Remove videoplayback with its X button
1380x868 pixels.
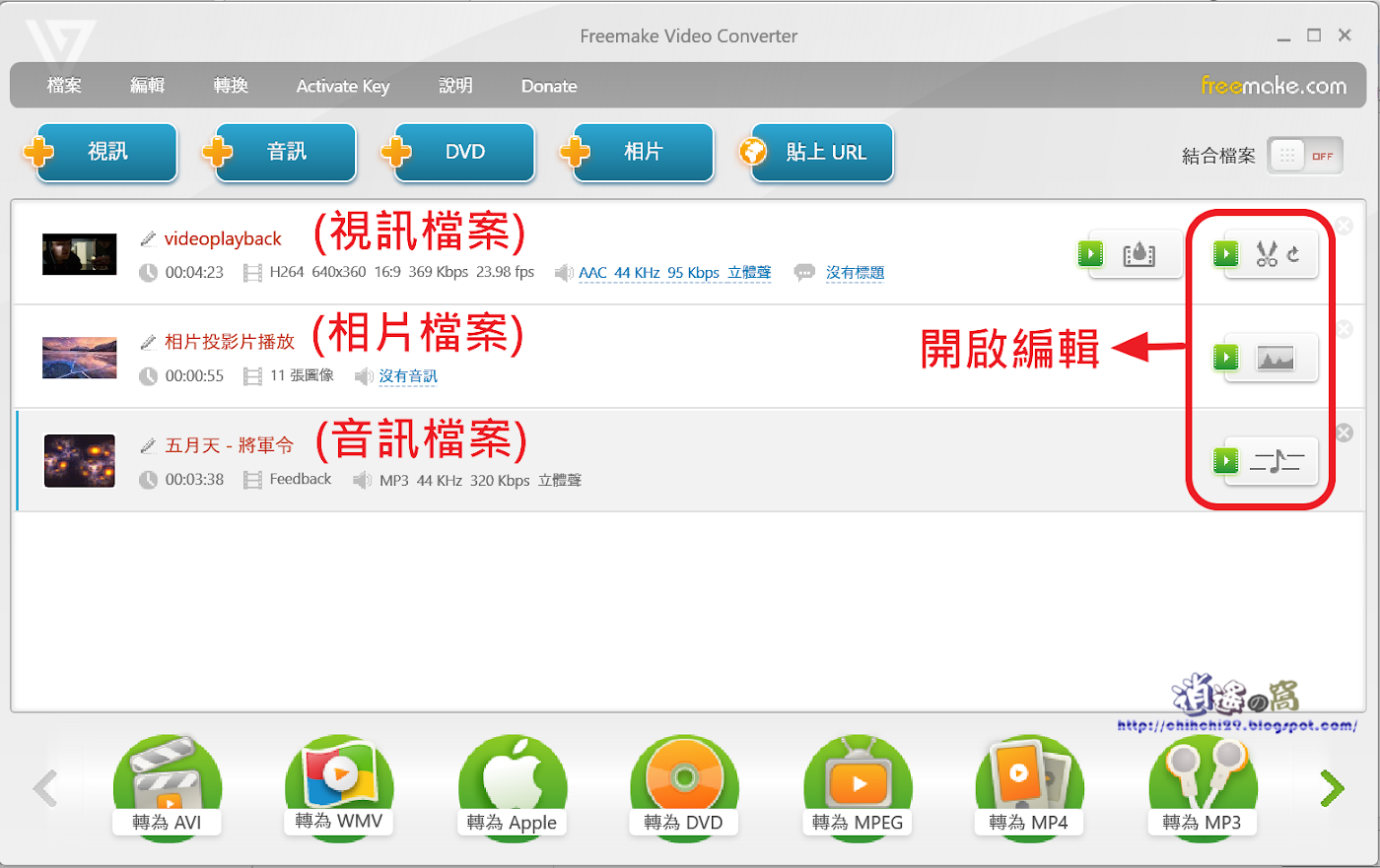coord(1345,226)
